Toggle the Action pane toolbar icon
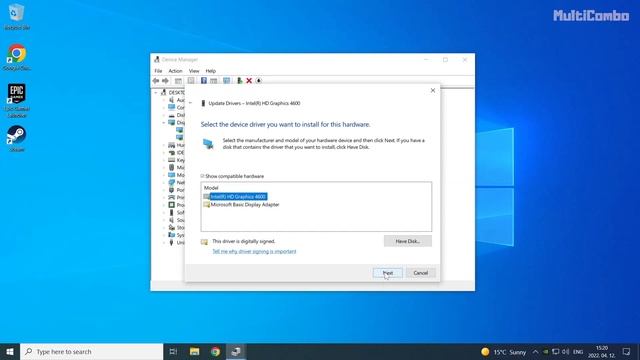The width and height of the screenshot is (640, 360). click(x=213, y=81)
